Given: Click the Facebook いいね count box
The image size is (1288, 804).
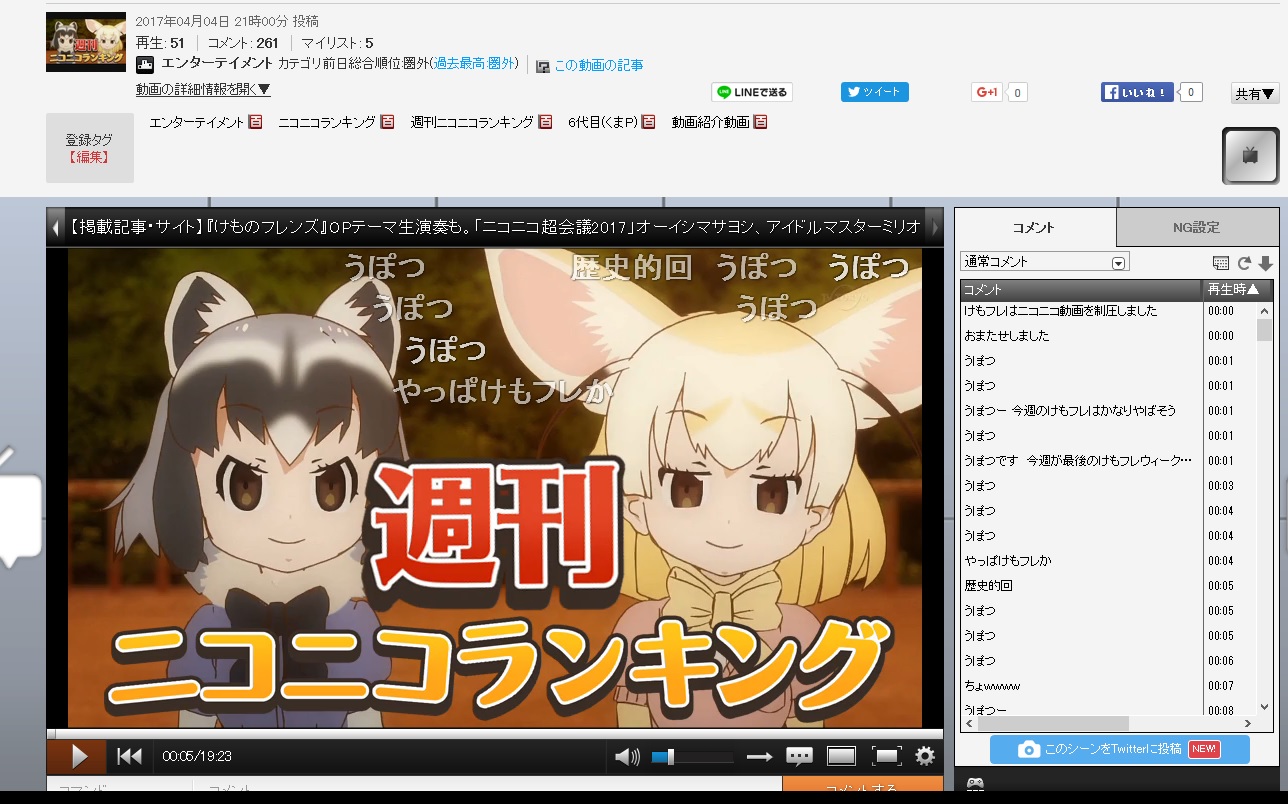Looking at the screenshot, I should tap(1190, 92).
